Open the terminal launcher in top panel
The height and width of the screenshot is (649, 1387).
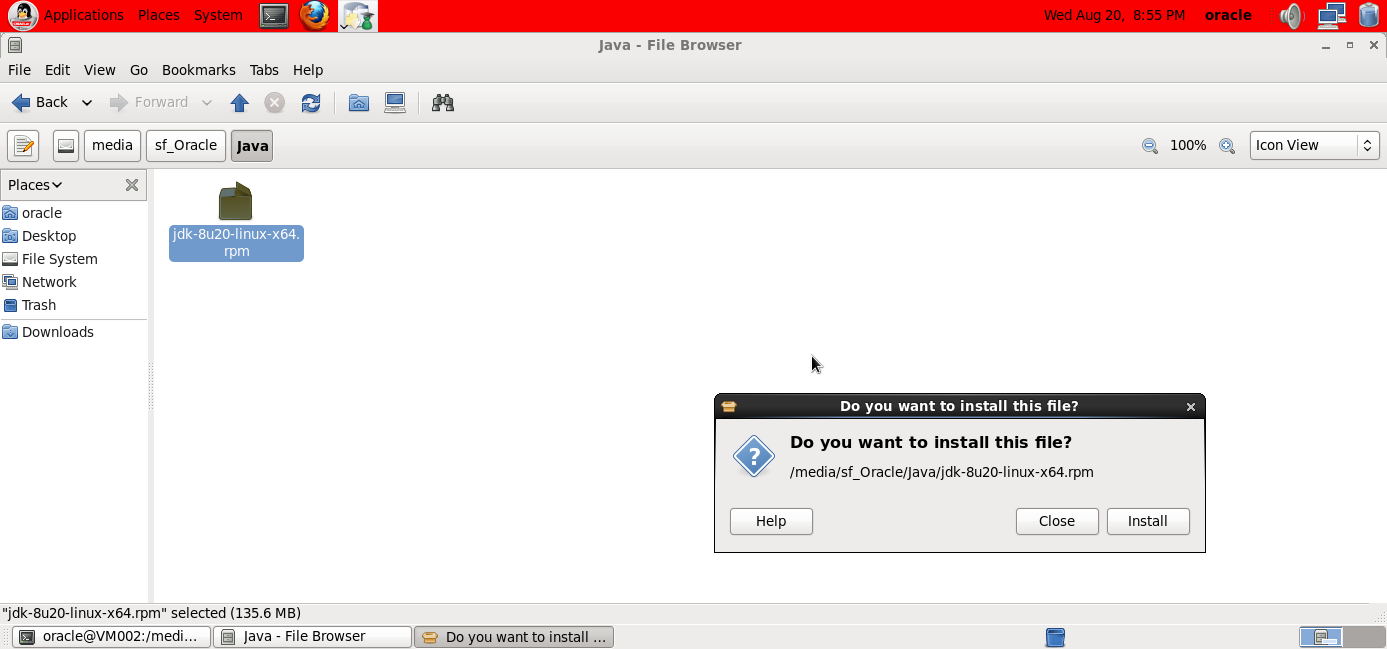click(x=274, y=15)
